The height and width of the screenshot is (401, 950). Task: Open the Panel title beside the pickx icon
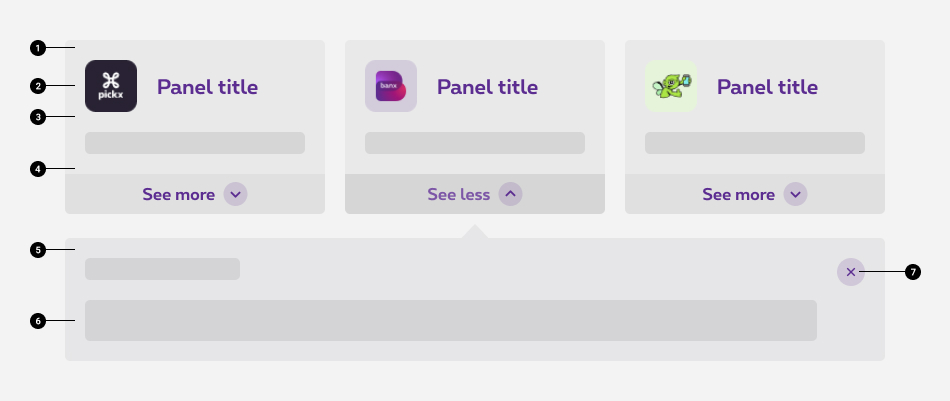click(x=207, y=87)
